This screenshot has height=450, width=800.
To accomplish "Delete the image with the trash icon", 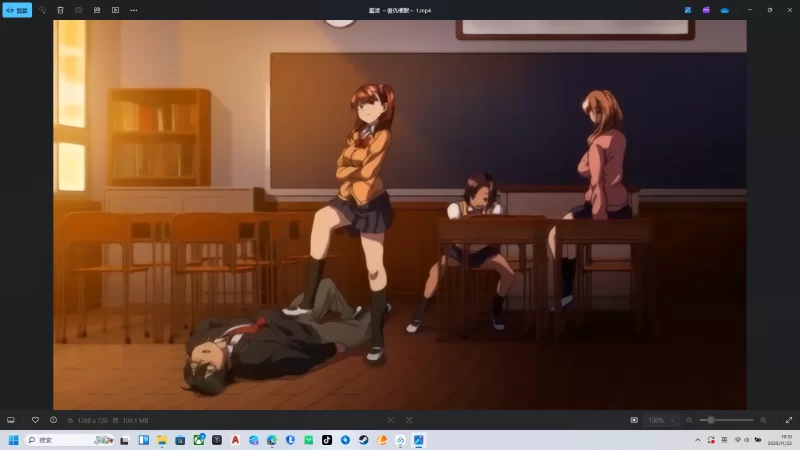I will pos(60,10).
